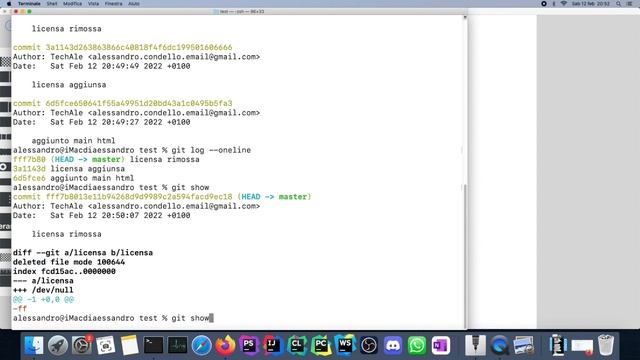Click the 'aggiunto main html' commit message under Date 20:49:27
Screen dimensions: 640x360
click(73, 141)
